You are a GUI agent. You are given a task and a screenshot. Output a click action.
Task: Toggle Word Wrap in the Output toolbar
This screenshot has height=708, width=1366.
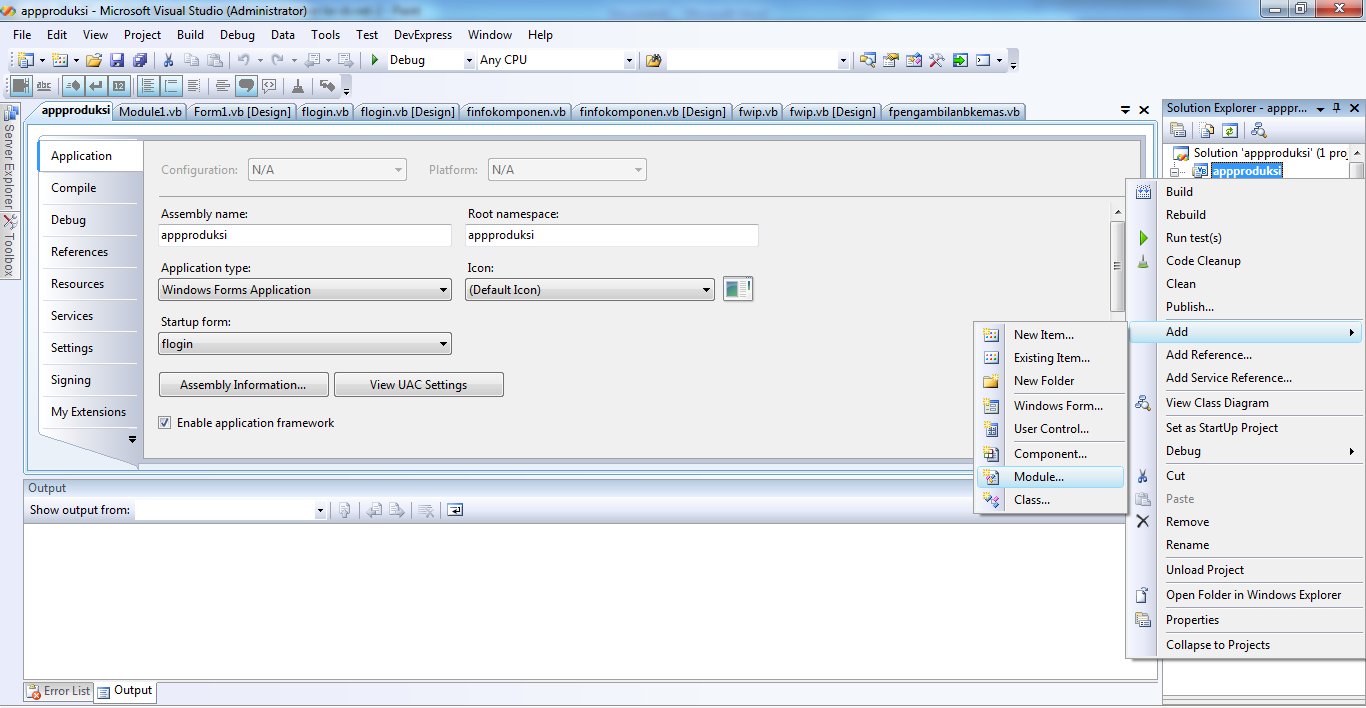point(455,510)
